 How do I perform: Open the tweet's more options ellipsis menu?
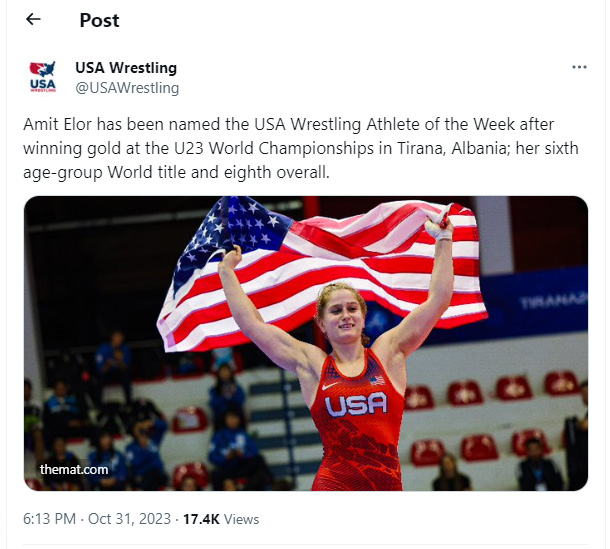pyautogui.click(x=579, y=67)
